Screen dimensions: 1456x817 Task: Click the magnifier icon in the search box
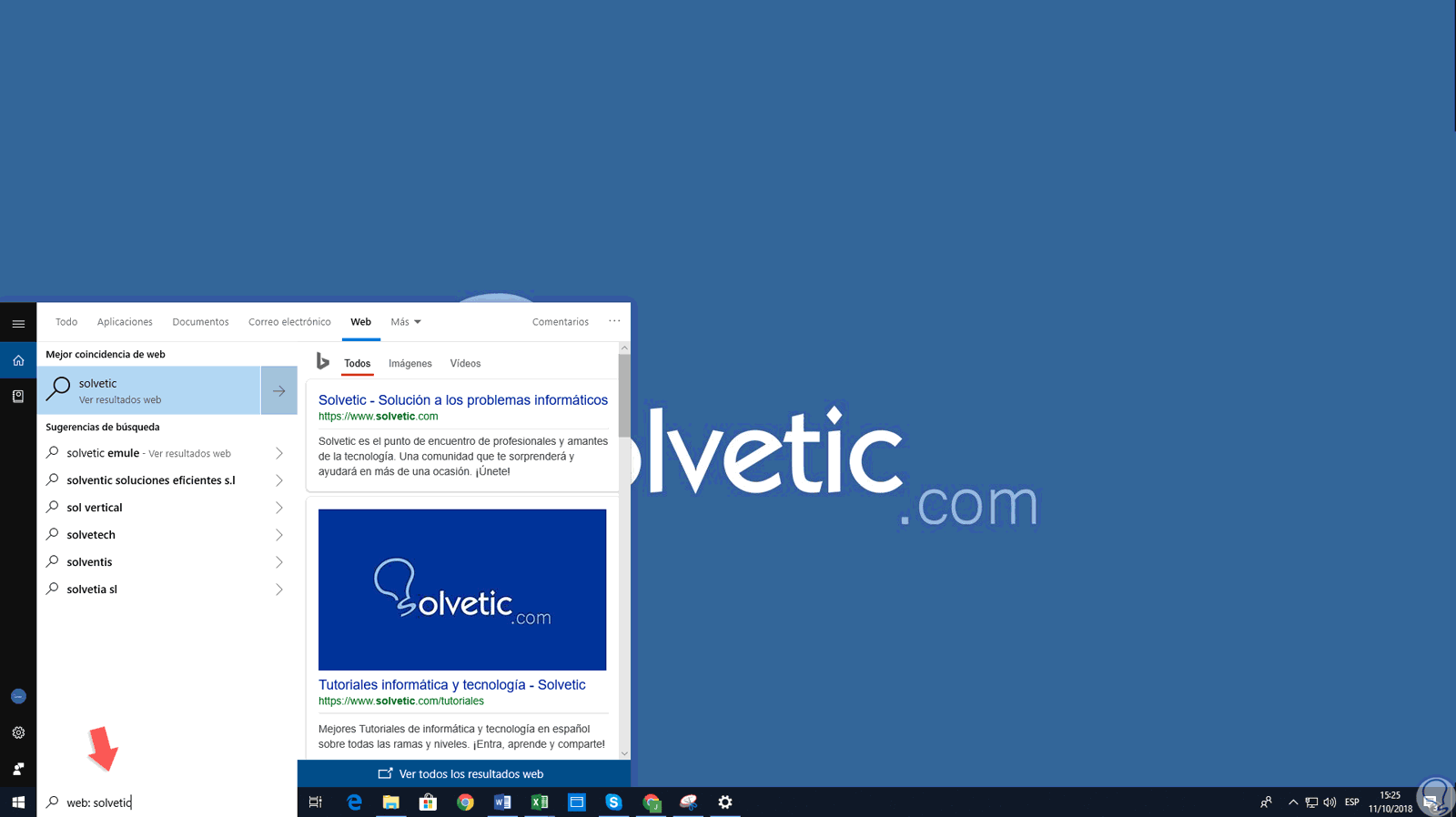53,802
